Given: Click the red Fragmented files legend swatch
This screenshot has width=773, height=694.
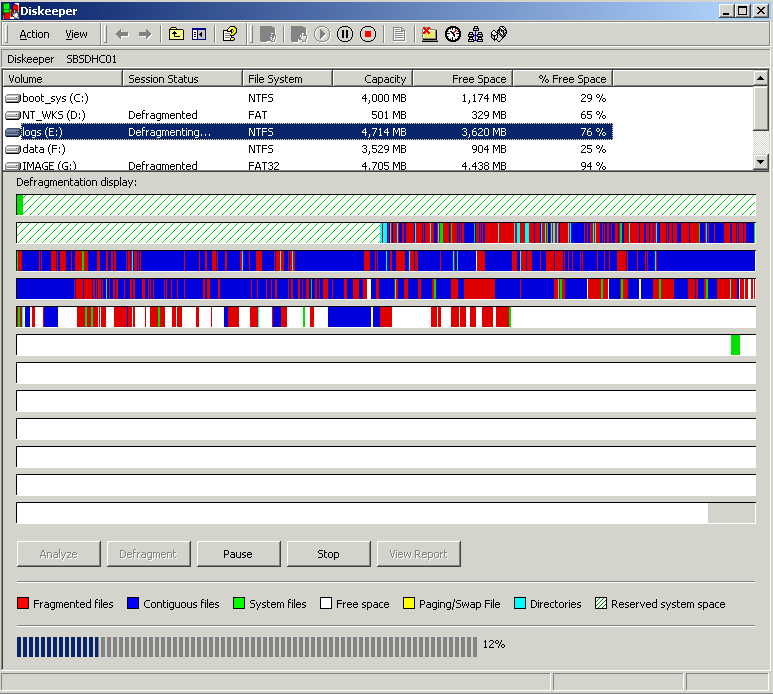Looking at the screenshot, I should (23, 603).
